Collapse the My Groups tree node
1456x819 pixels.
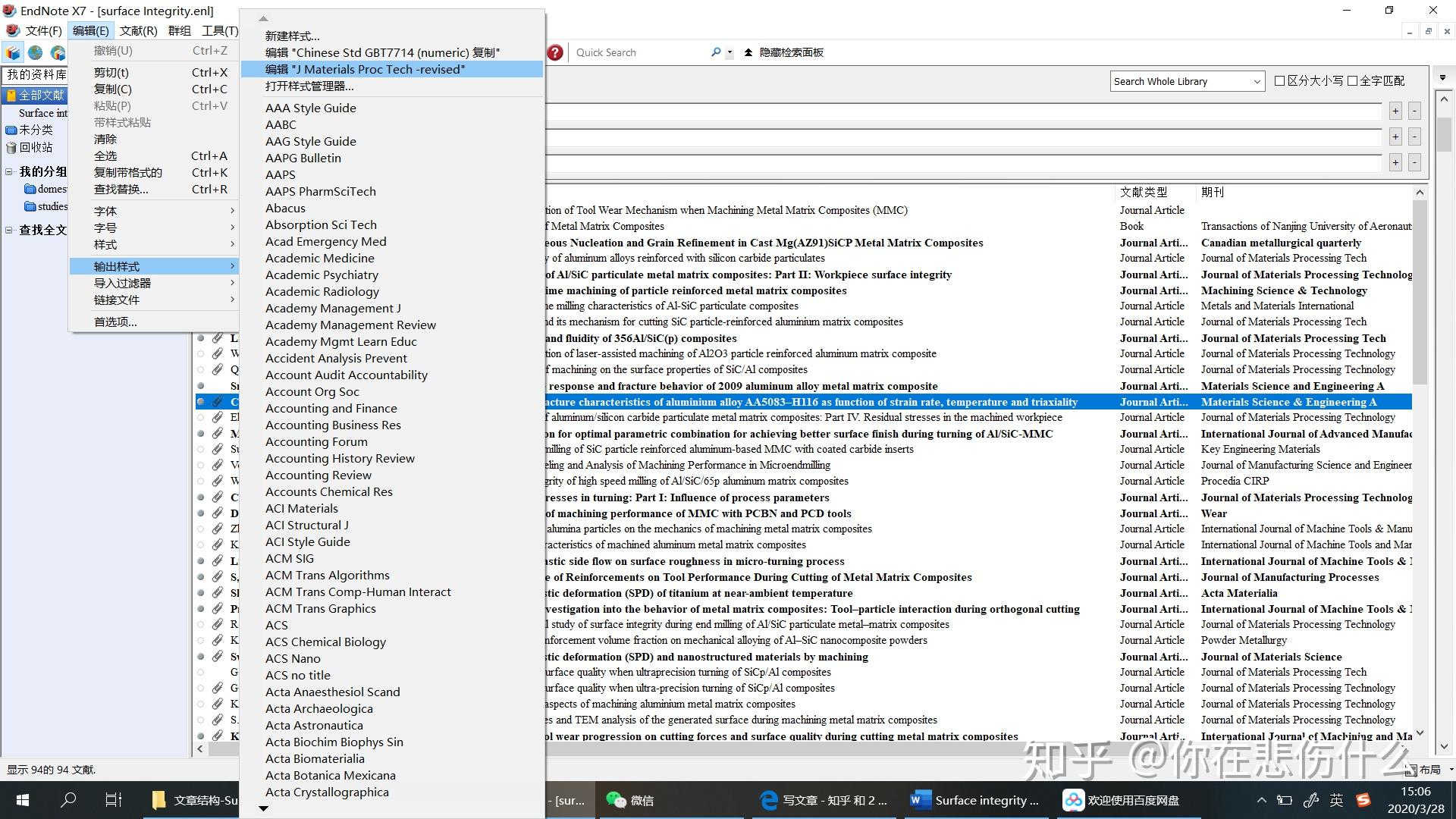pyautogui.click(x=9, y=171)
